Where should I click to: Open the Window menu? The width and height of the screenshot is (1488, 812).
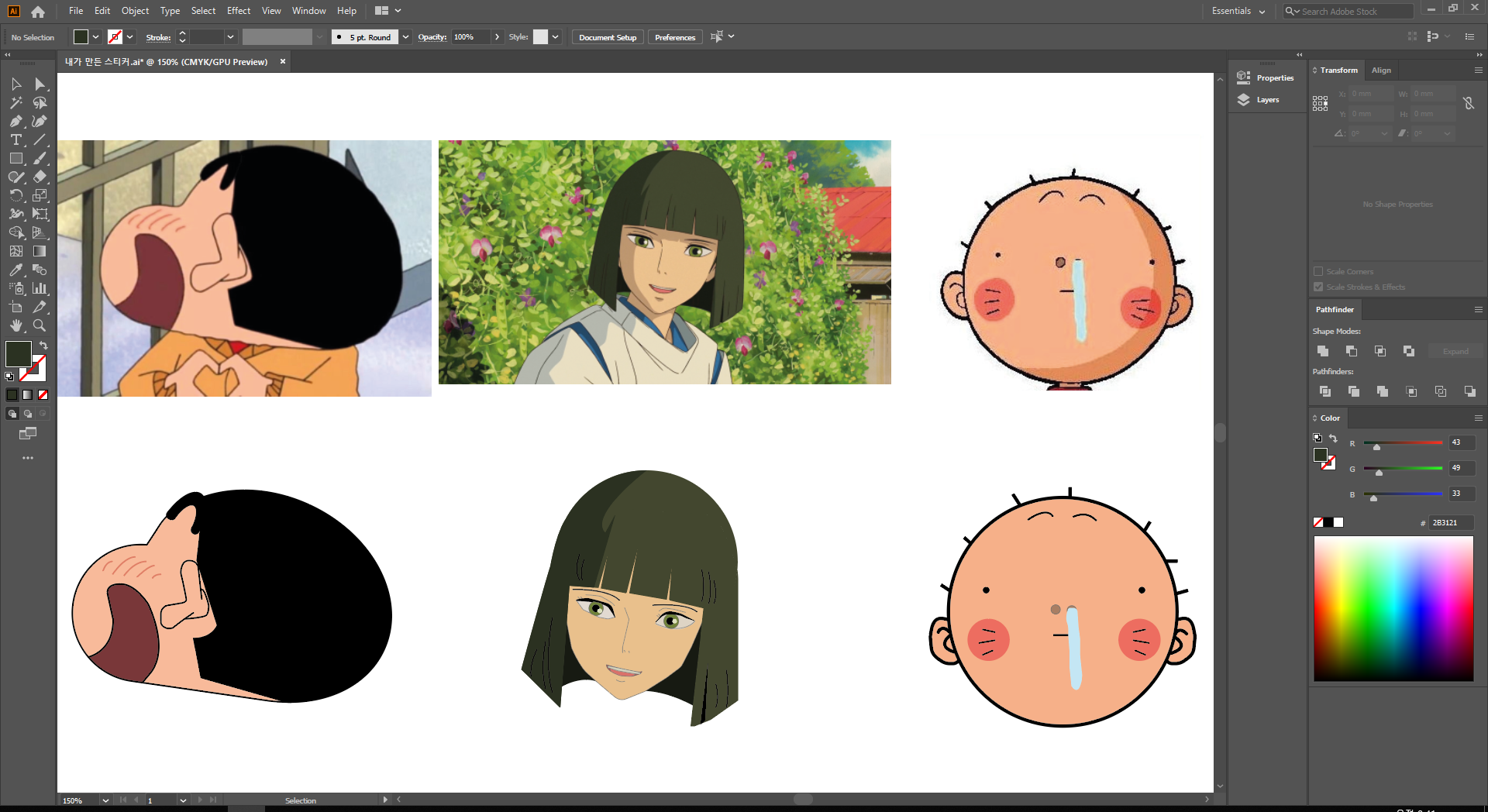click(x=309, y=11)
